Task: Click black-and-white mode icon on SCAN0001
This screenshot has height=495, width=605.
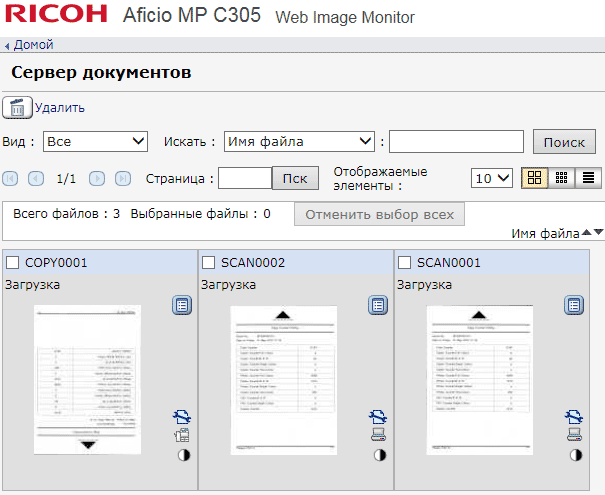Action: coord(576,455)
